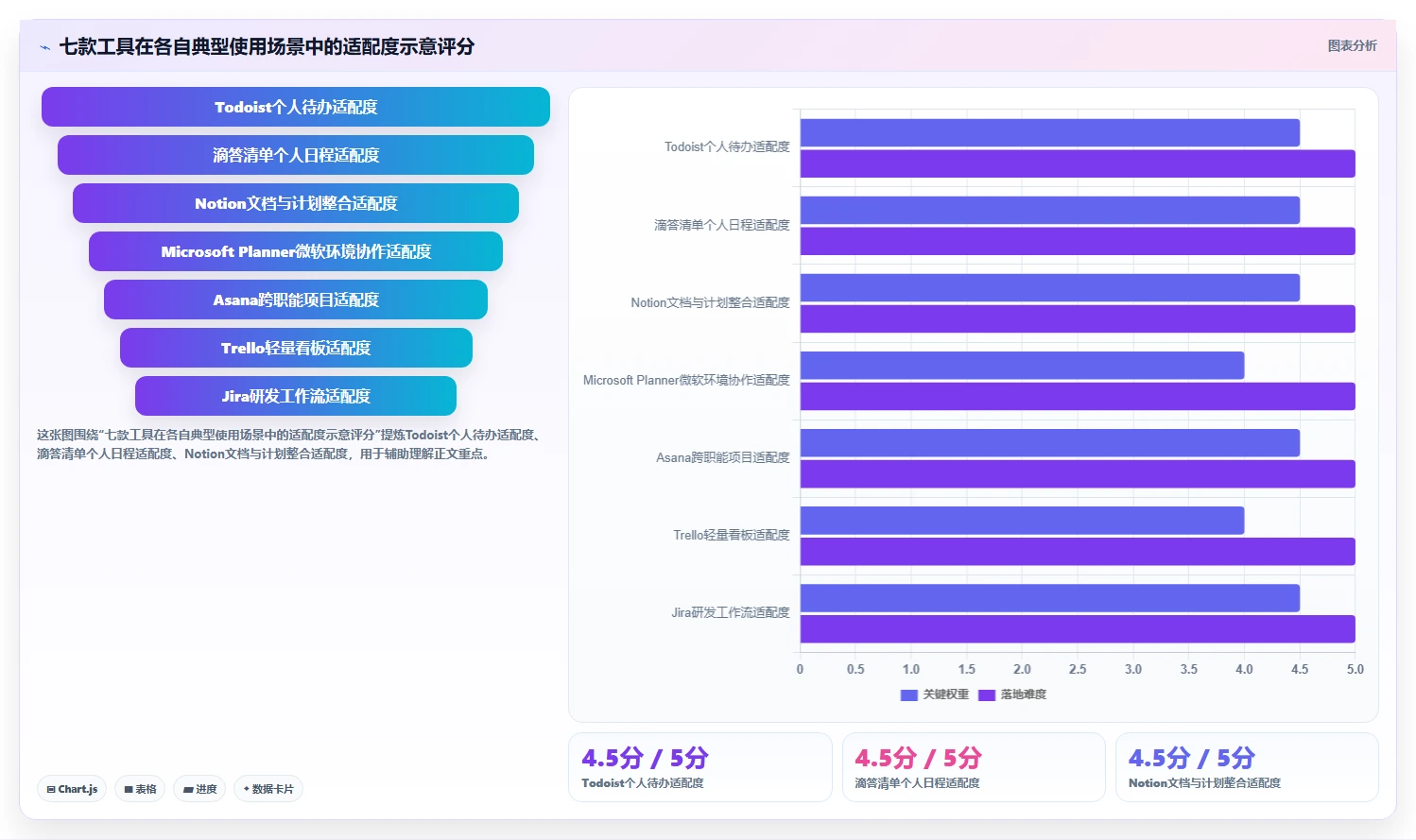Click the 表格 tag chip
The width and height of the screenshot is (1416, 840).
point(140,789)
